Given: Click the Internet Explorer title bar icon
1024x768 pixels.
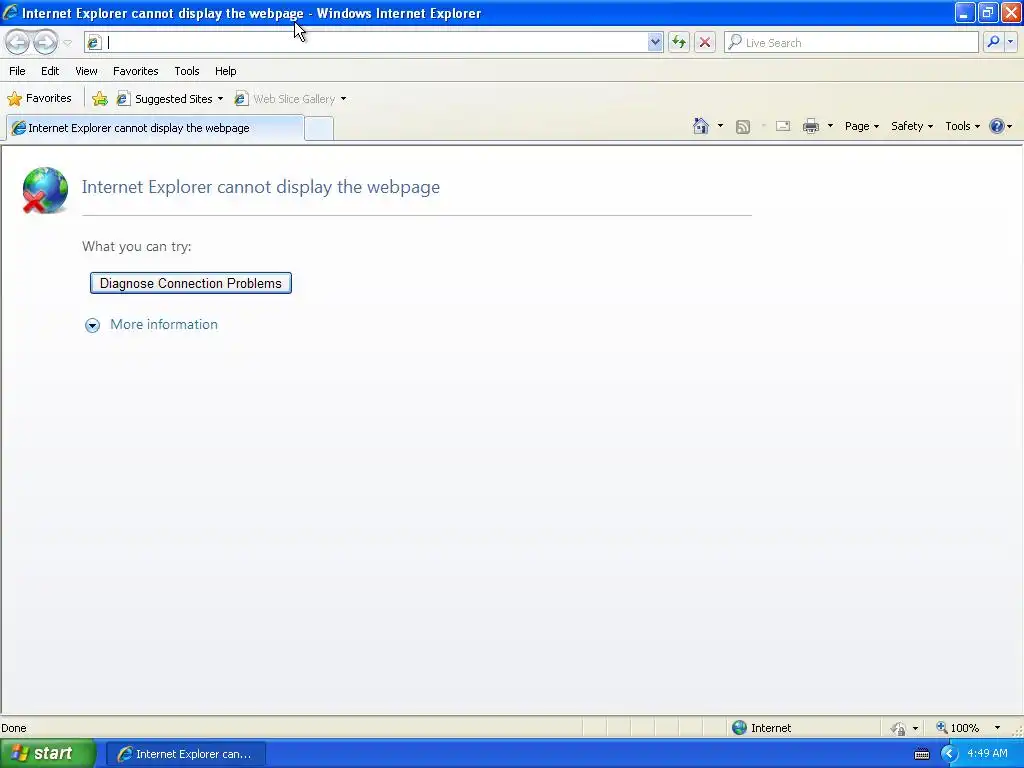Looking at the screenshot, I should click(x=10, y=12).
